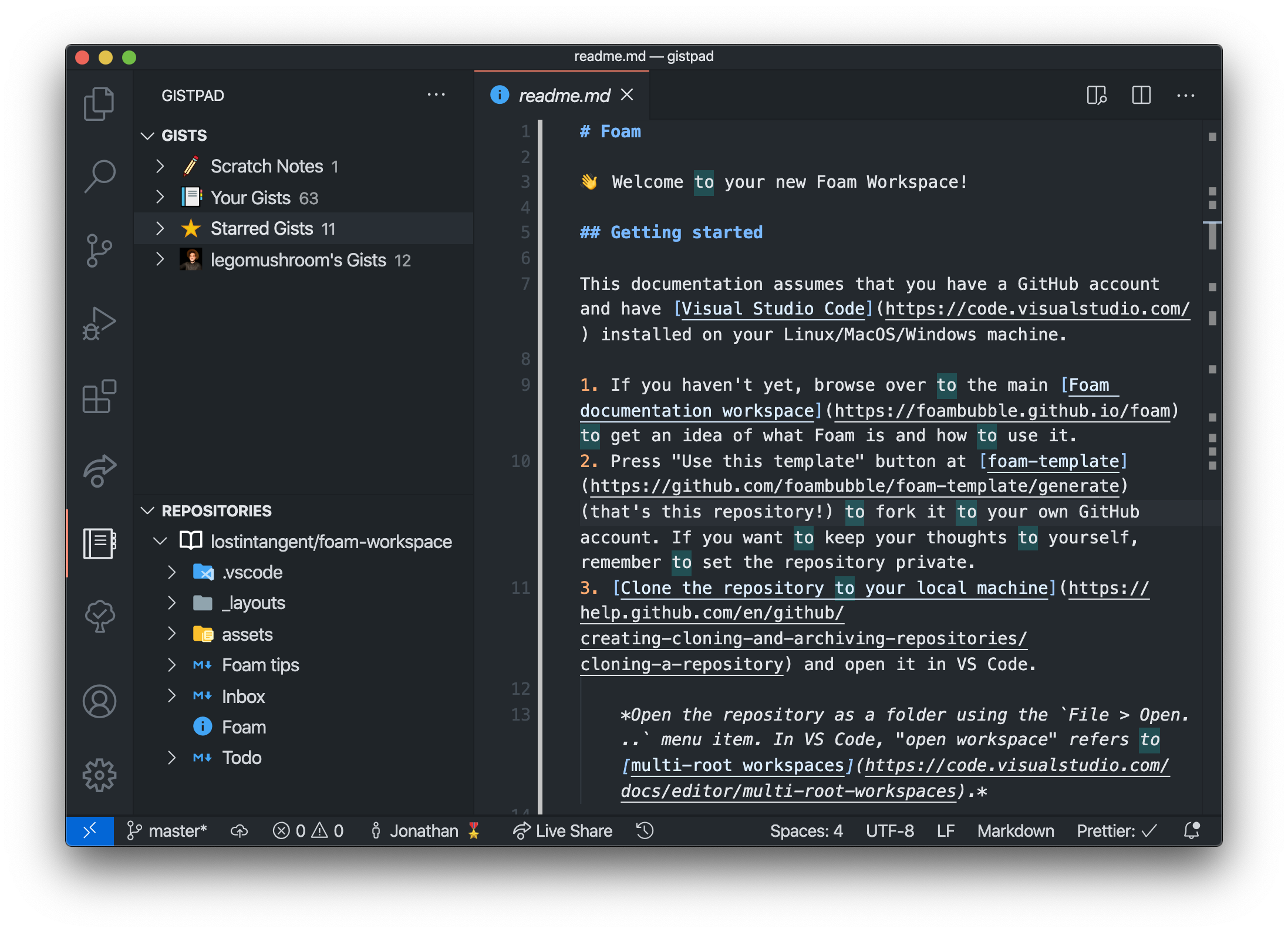Viewport: 1288px width, 933px height.
Task: Click the Jonathan account status item
Action: click(x=426, y=831)
